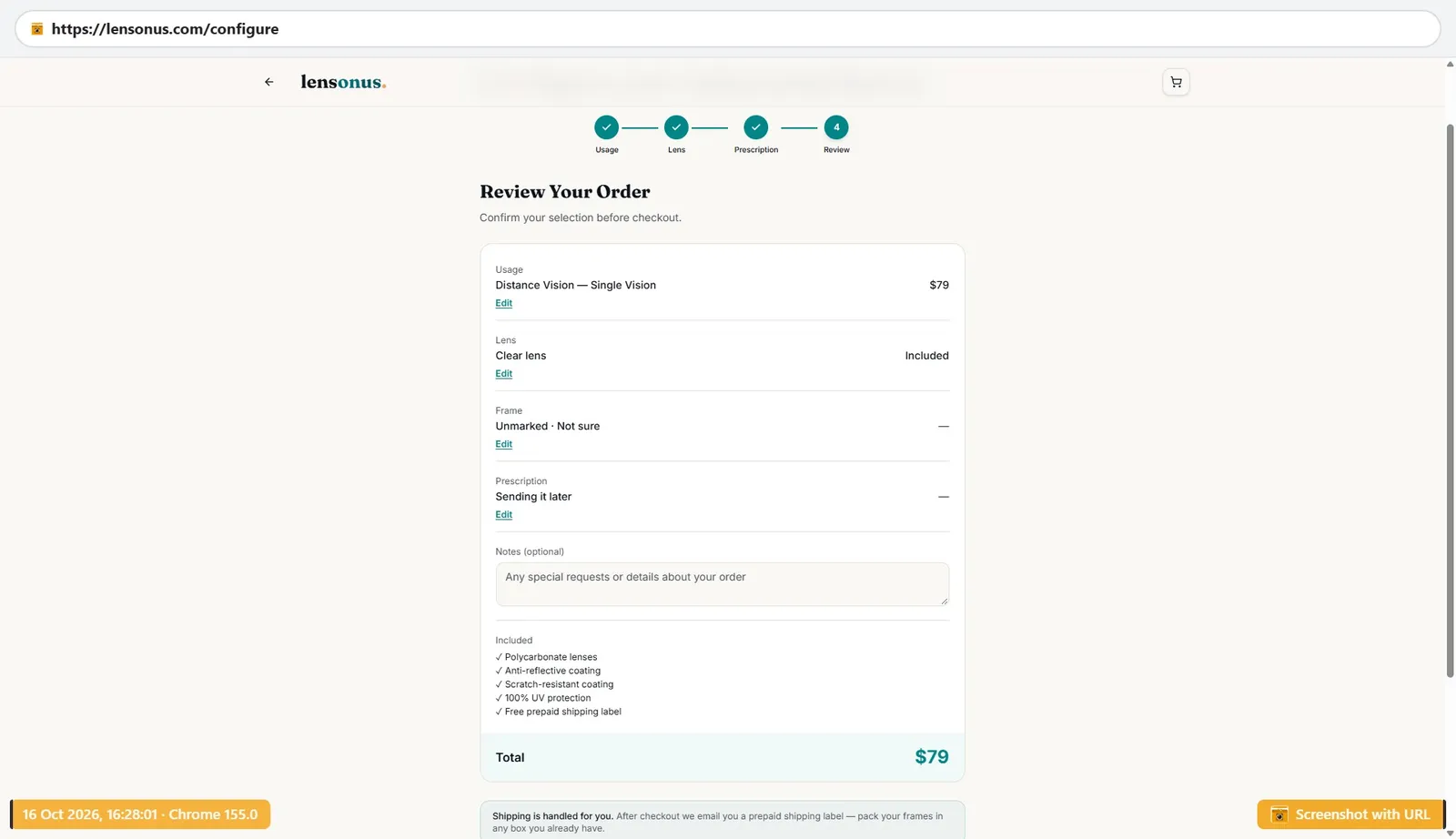This screenshot has height=839, width=1456.
Task: Edit the Usage selection
Action: [503, 303]
